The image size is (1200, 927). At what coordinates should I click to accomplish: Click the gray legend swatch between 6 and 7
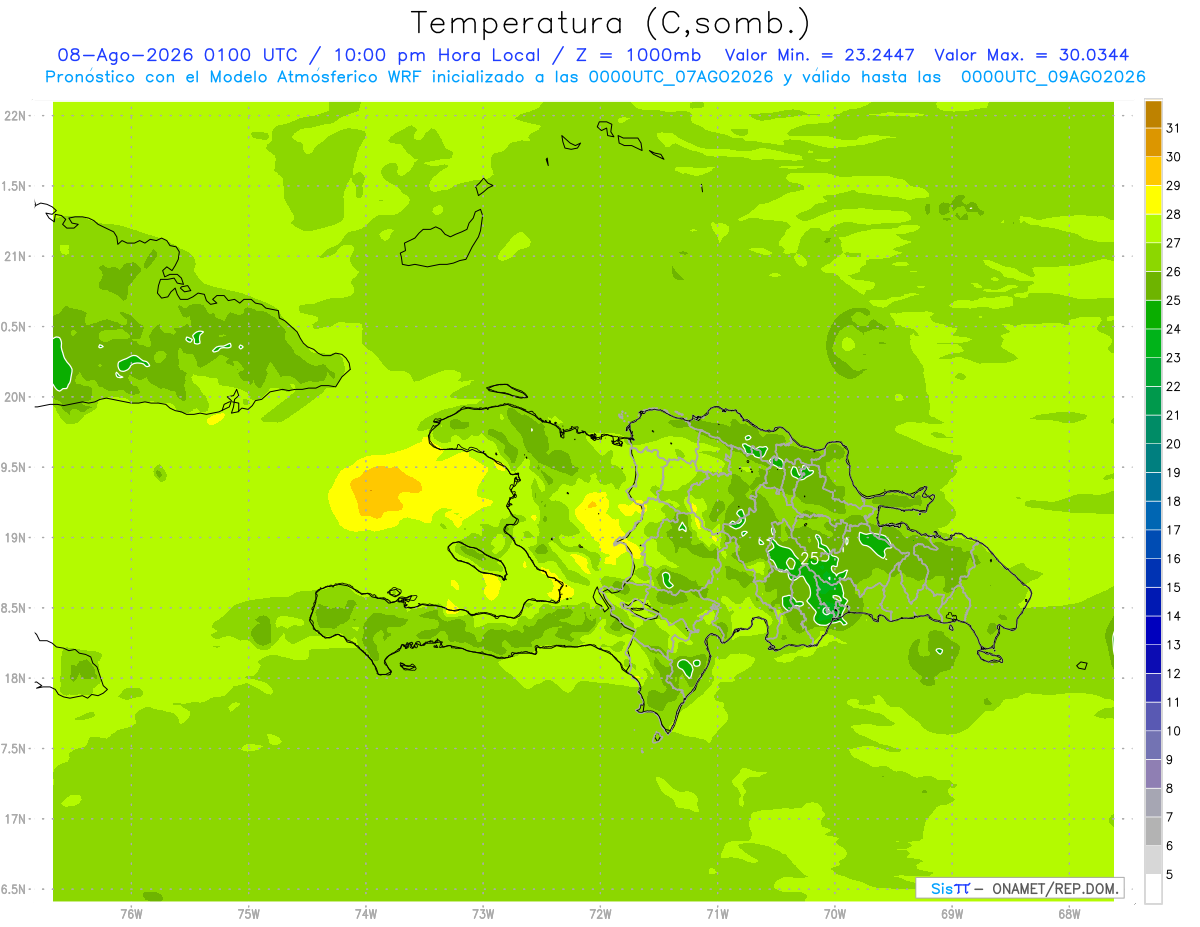click(1153, 831)
